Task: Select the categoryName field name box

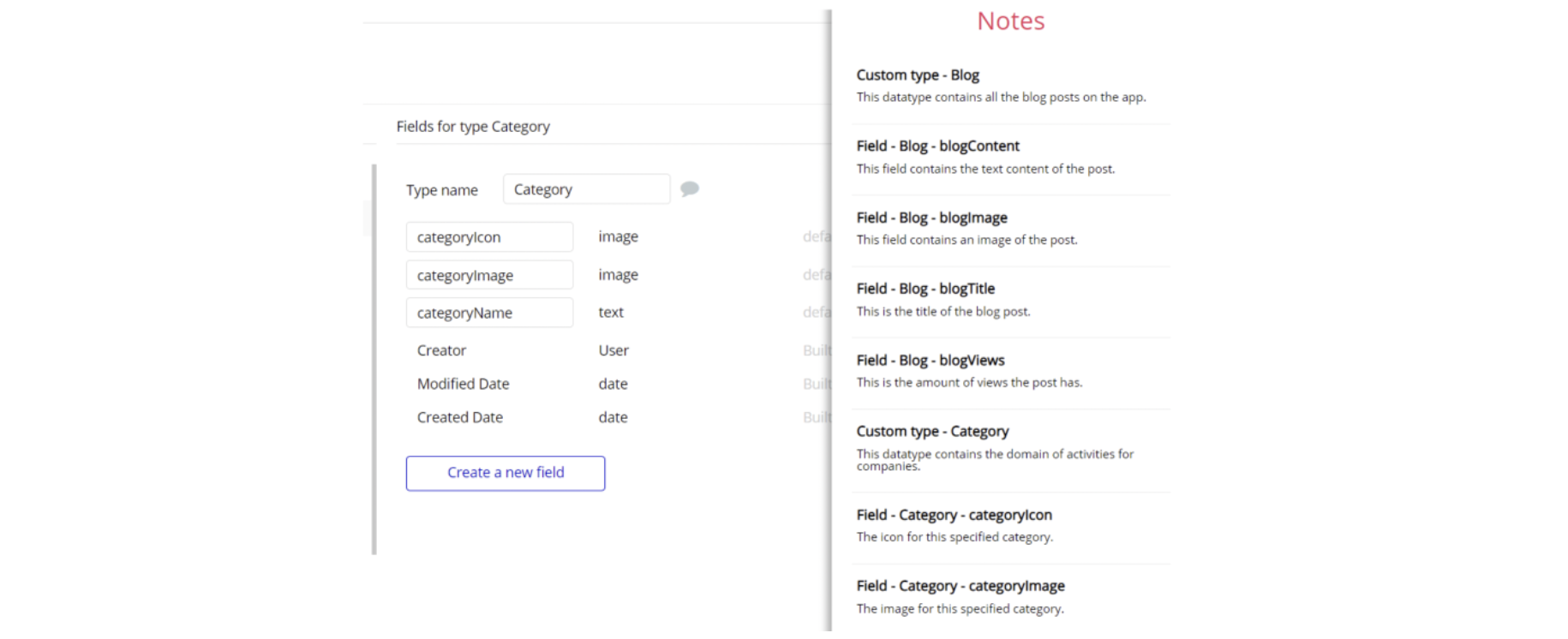Action: coord(489,313)
